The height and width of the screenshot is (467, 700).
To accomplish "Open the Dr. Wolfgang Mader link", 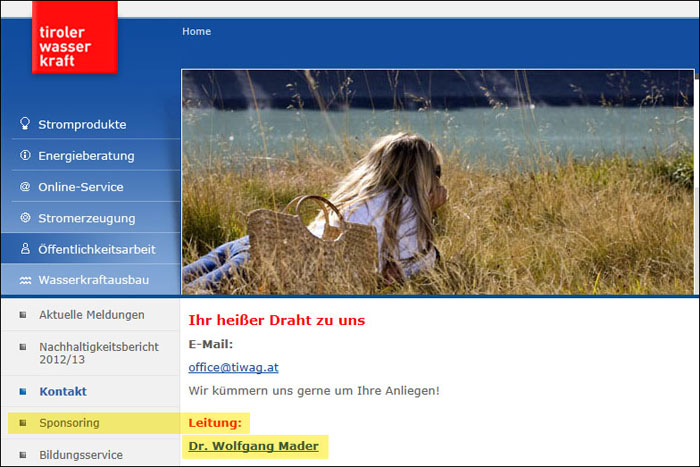I will click(x=254, y=446).
